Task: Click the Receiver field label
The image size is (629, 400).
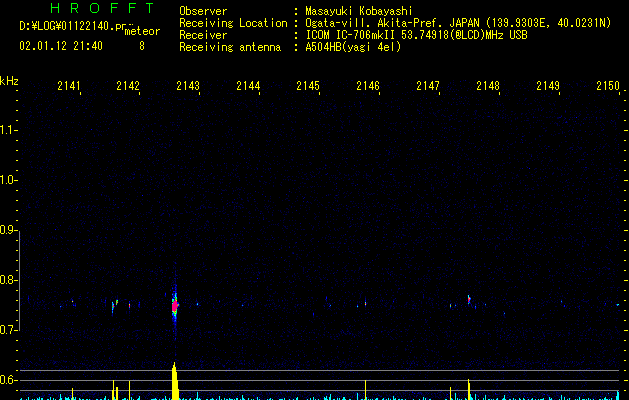Action: [x=203, y=35]
